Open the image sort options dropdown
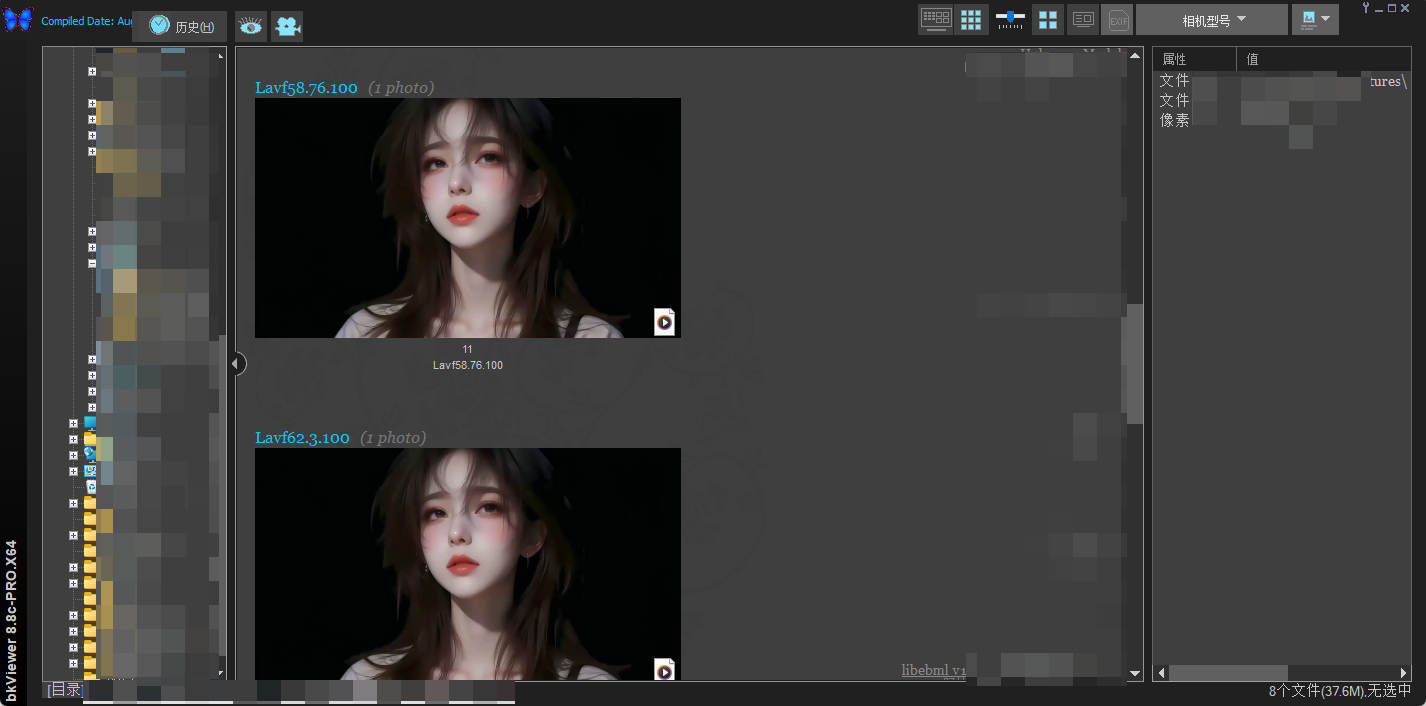 coord(1315,19)
